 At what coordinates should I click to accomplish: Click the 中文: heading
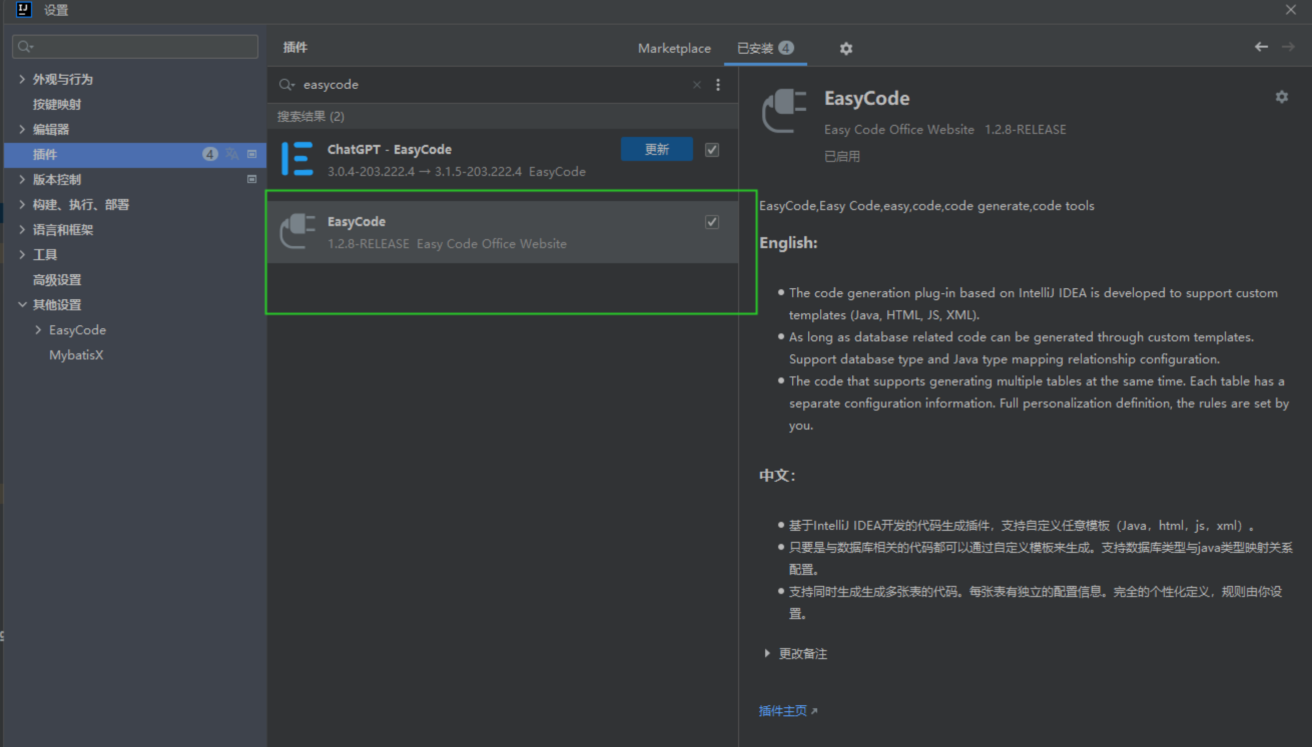click(x=777, y=476)
